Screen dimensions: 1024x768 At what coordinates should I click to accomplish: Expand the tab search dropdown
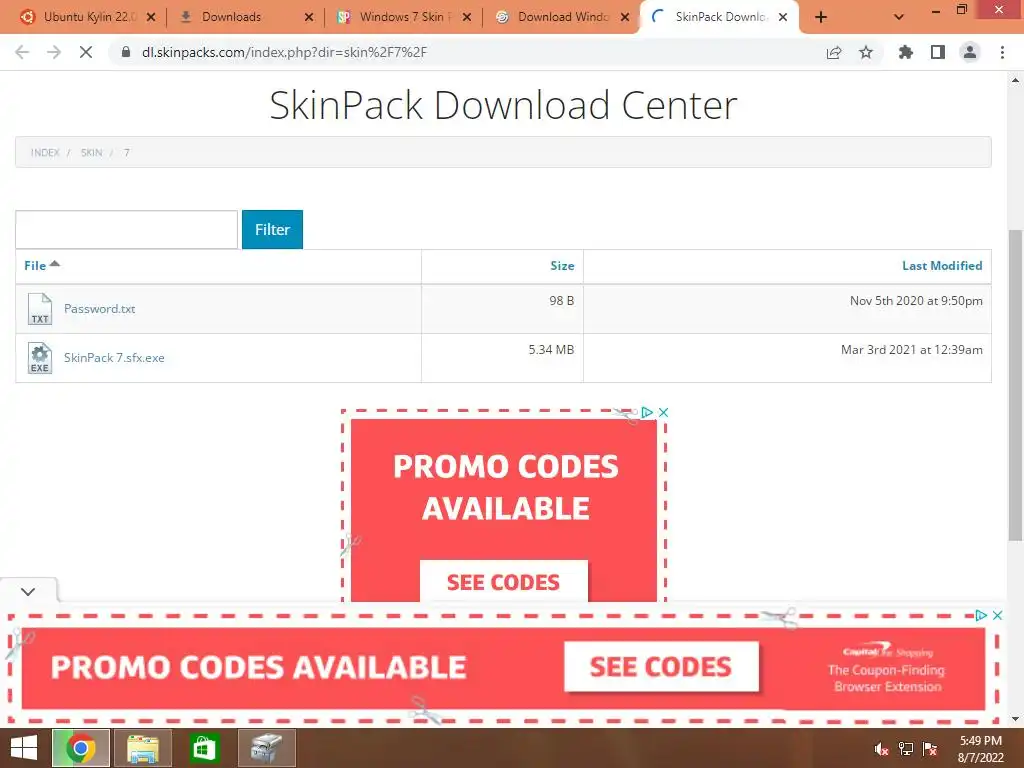point(899,17)
